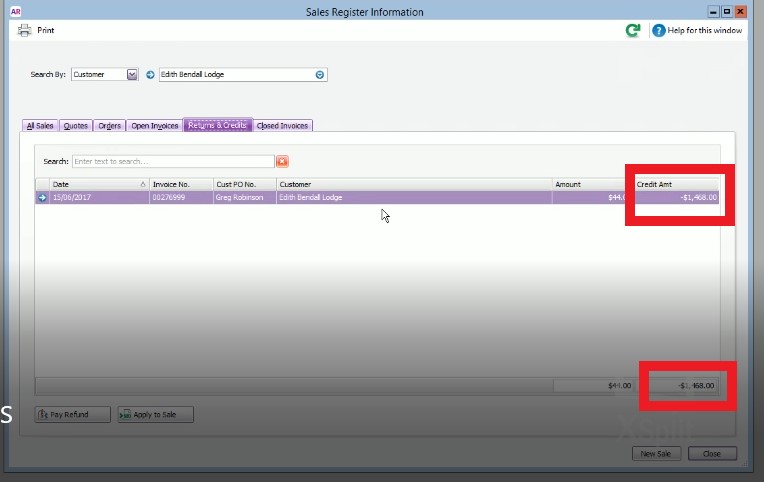Click in the Search text field

pos(173,161)
